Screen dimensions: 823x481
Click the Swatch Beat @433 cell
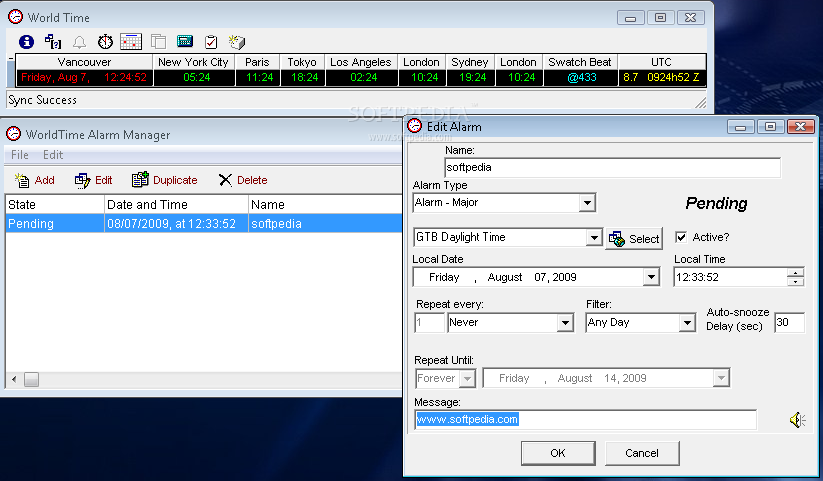[582, 77]
